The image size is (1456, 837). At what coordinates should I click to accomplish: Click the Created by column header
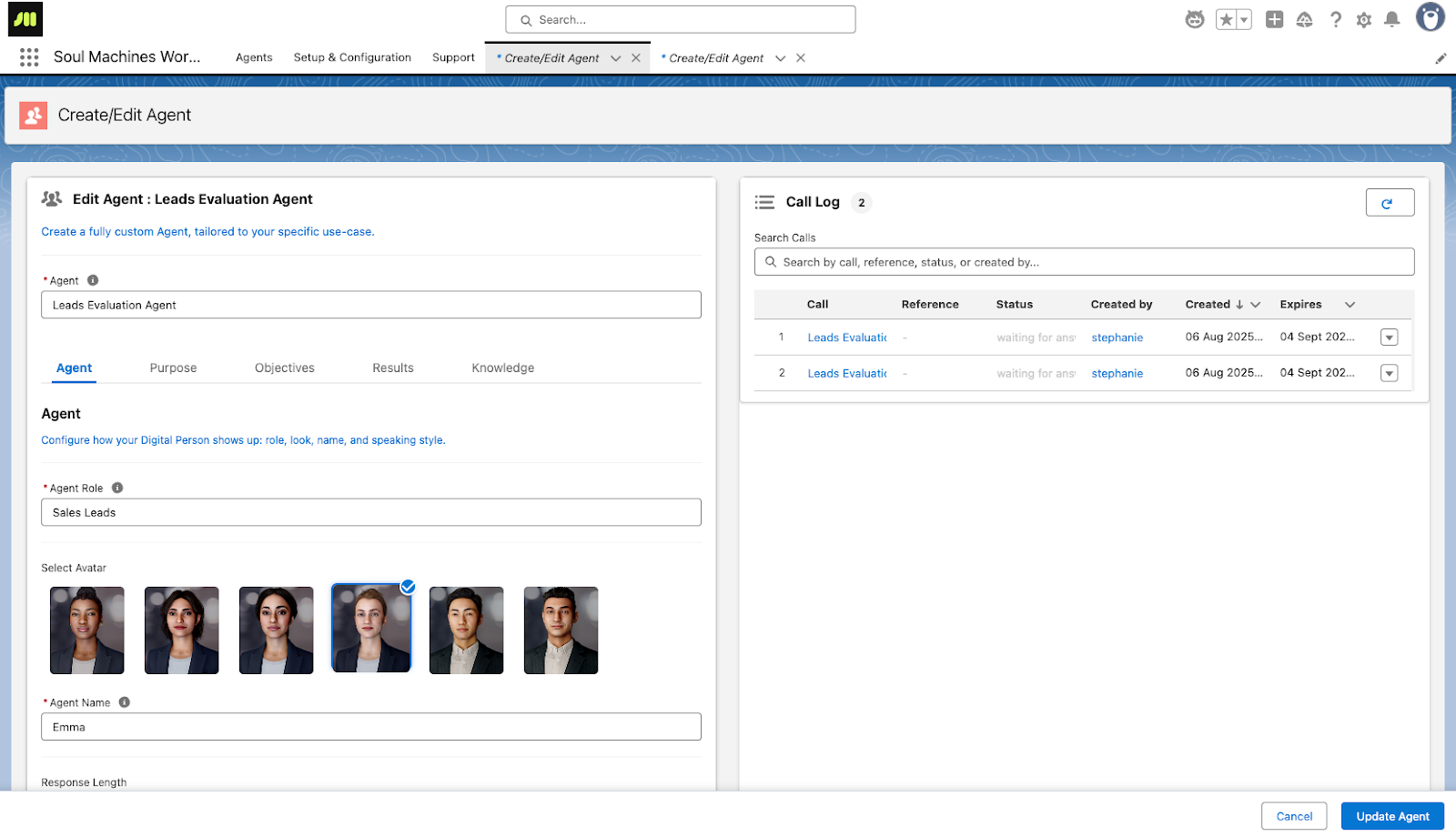point(1121,305)
